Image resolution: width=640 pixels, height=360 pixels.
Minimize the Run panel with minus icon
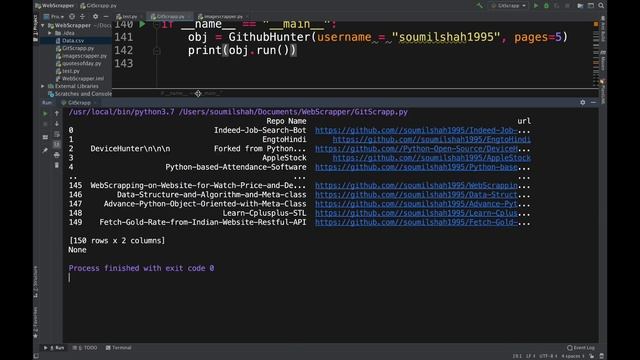pos(593,102)
